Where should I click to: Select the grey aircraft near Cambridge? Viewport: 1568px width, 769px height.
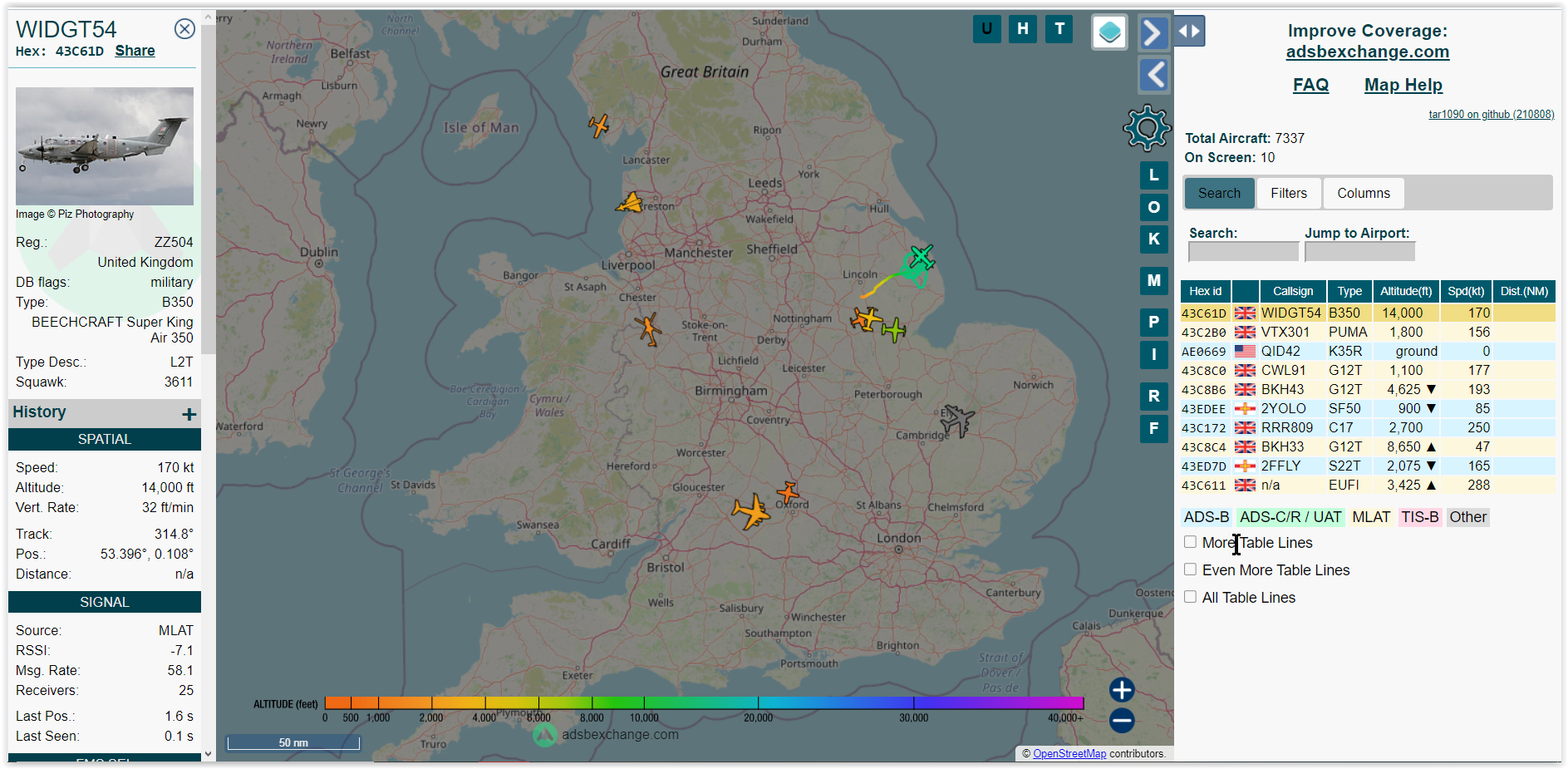click(x=957, y=421)
